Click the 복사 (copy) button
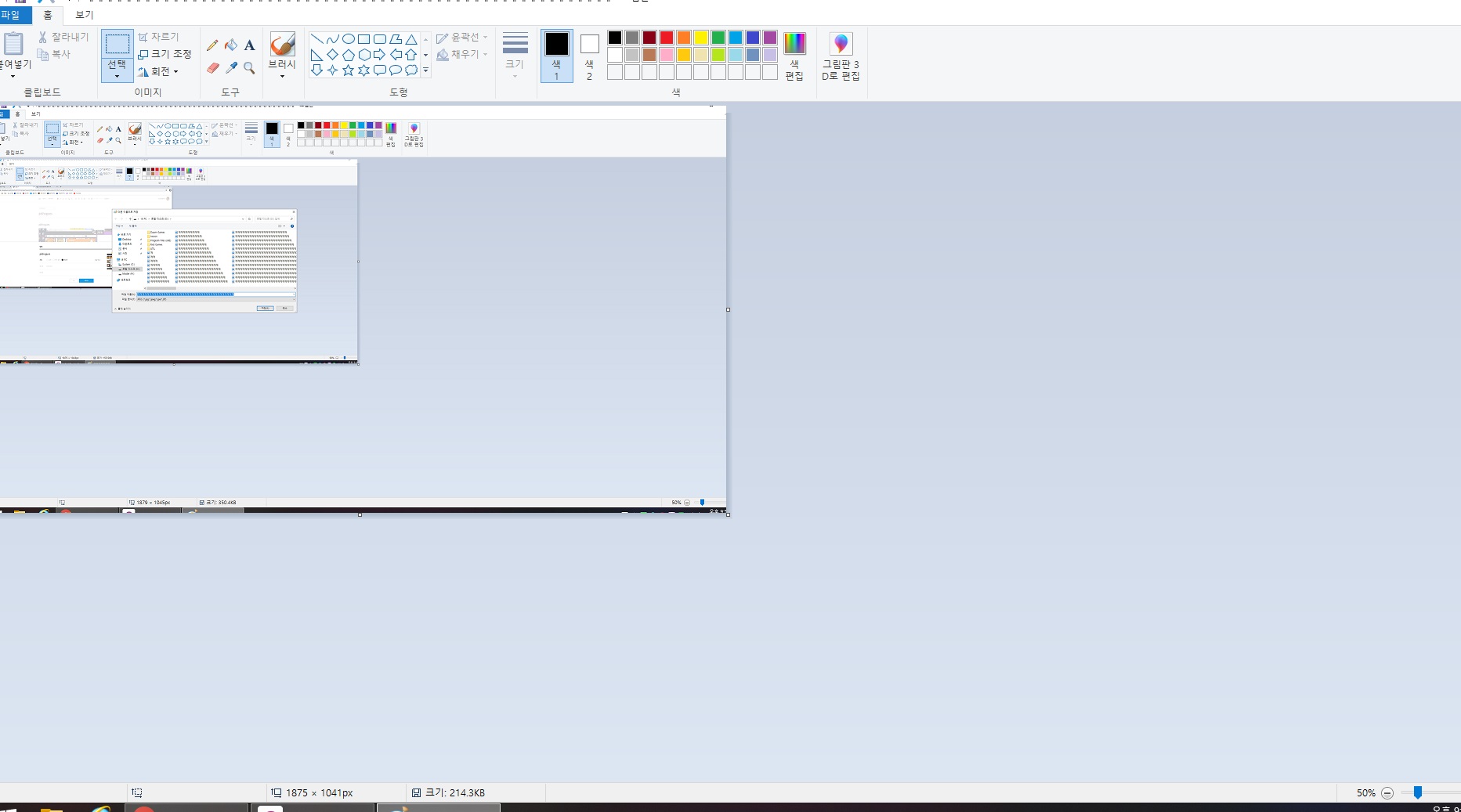This screenshot has width=1461, height=812. [x=54, y=54]
